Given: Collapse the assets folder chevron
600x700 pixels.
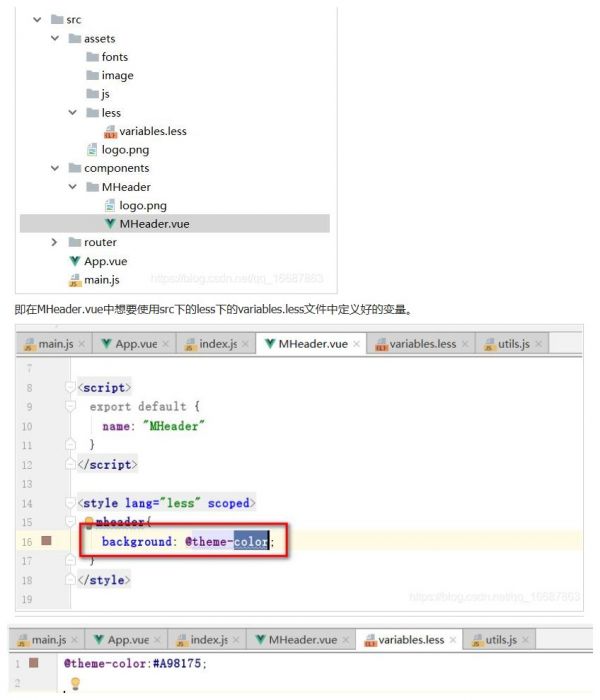Looking at the screenshot, I should point(55,38).
